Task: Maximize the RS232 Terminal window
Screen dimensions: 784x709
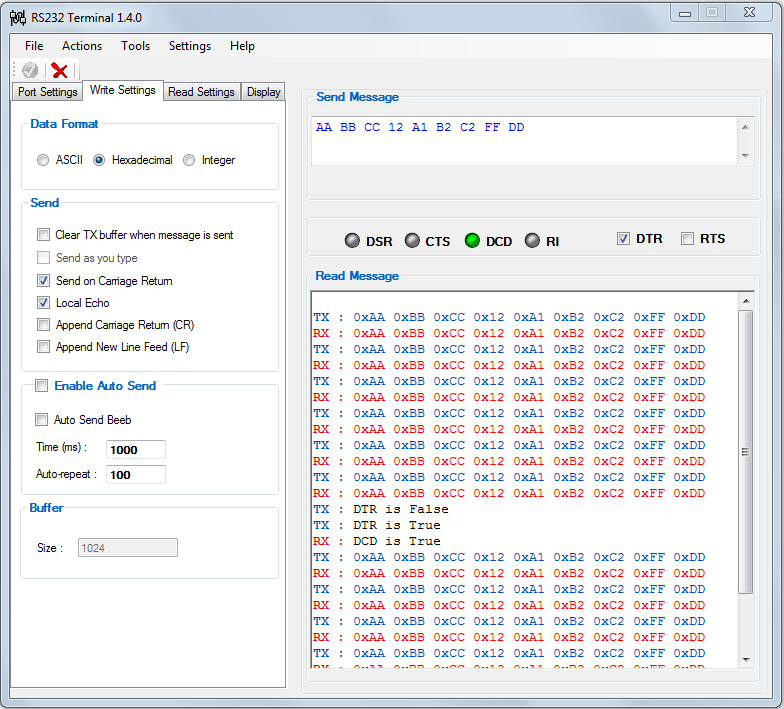Action: pyautogui.click(x=712, y=13)
